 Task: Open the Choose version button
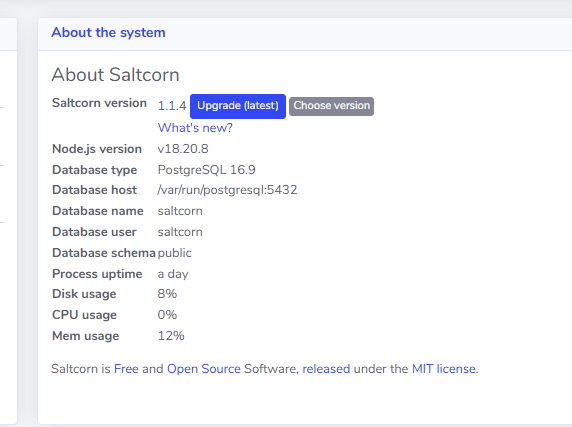pyautogui.click(x=331, y=106)
